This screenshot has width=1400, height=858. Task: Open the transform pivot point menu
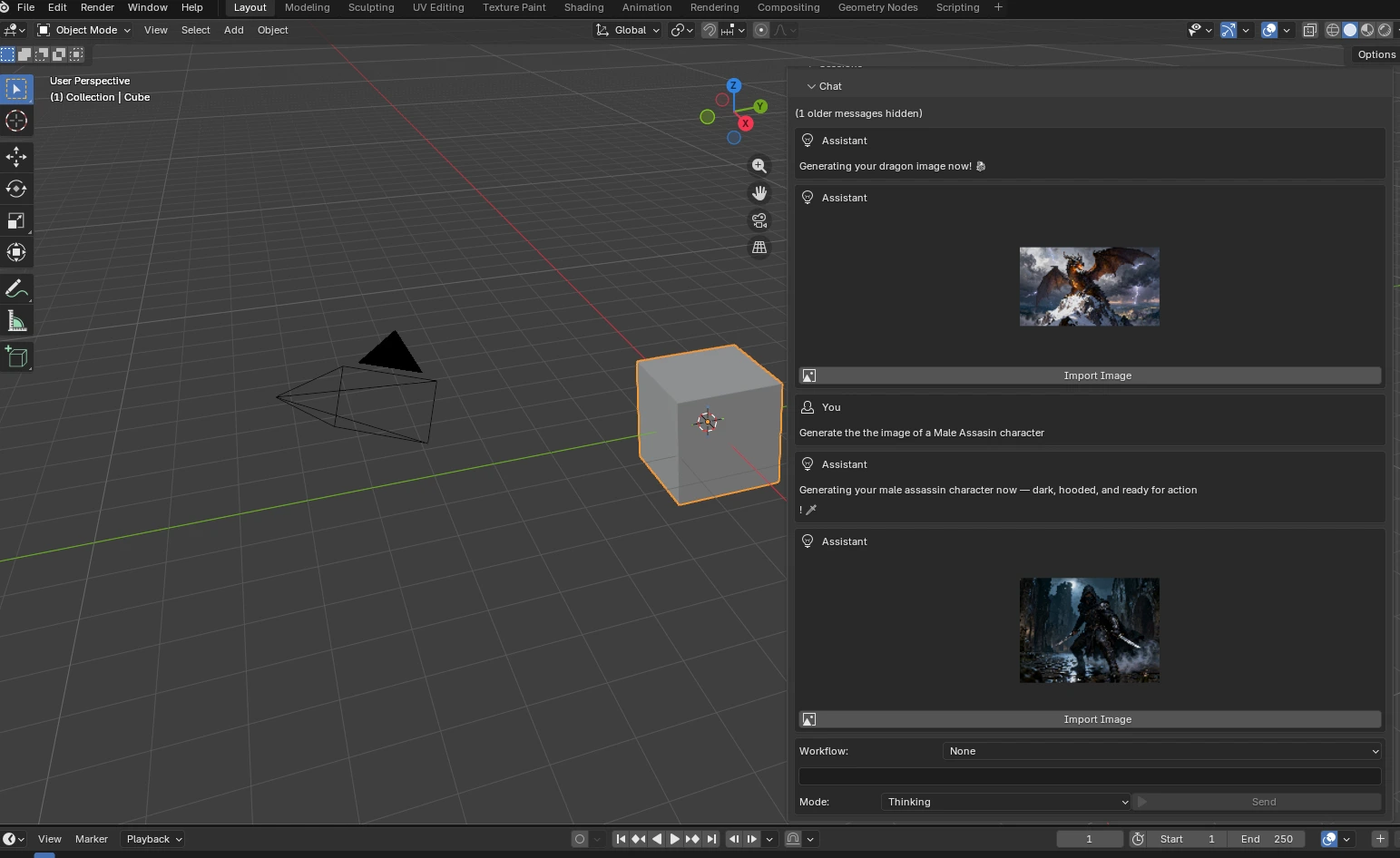681,30
